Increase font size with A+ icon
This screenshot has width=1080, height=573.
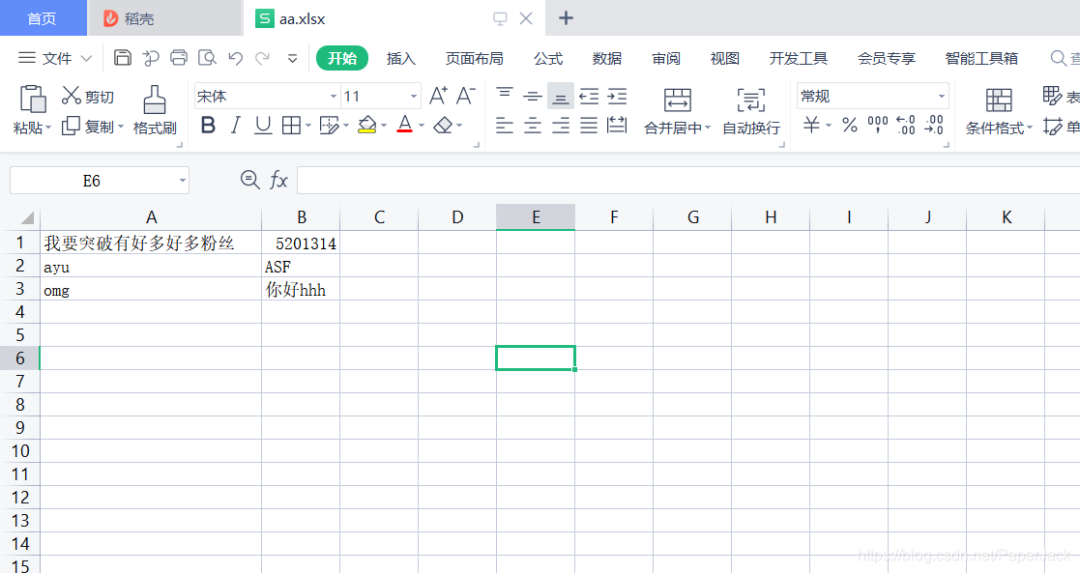click(x=438, y=96)
